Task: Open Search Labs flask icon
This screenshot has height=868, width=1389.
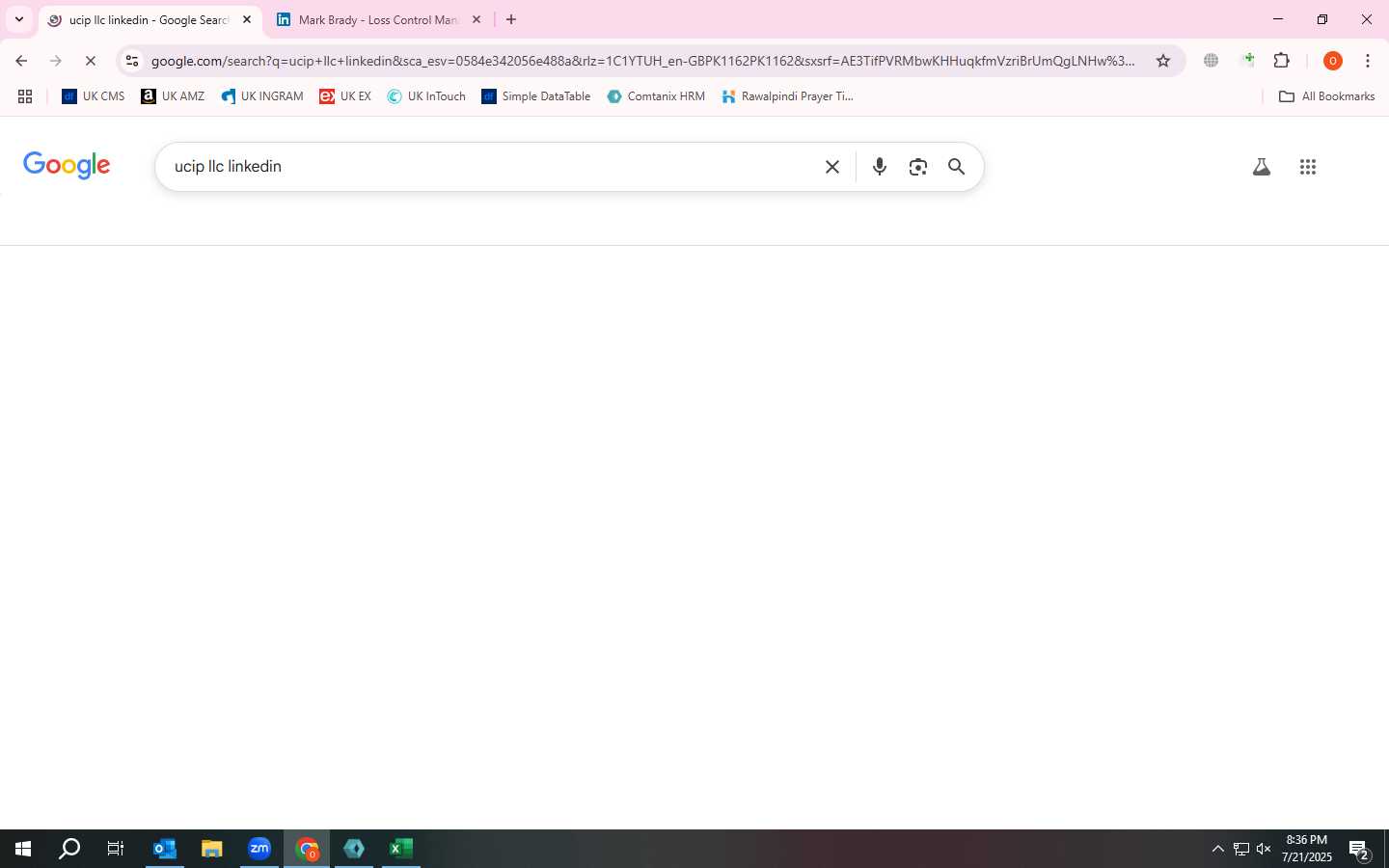Action: pyautogui.click(x=1261, y=167)
